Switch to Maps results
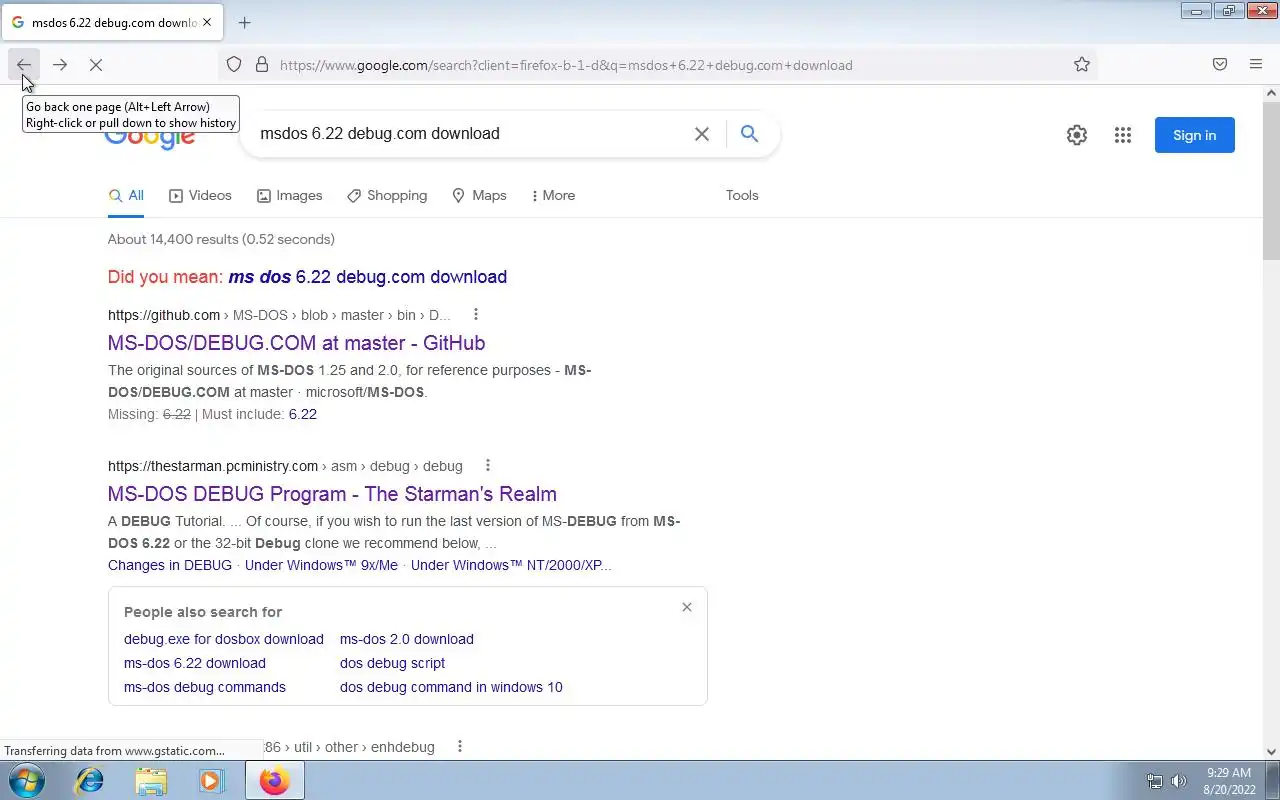The width and height of the screenshot is (1280, 800). 479,196
